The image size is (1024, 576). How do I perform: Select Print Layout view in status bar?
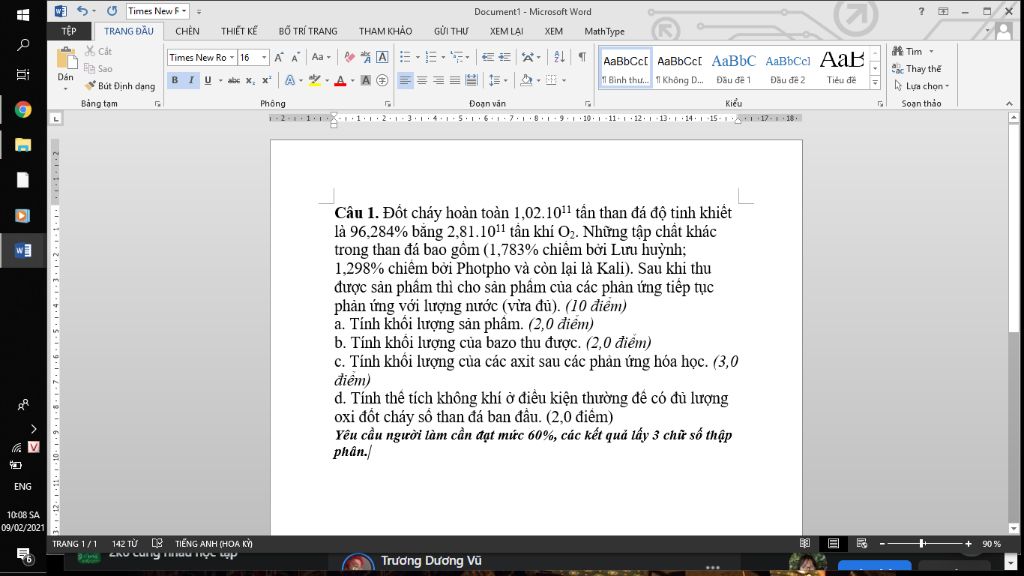(833, 543)
